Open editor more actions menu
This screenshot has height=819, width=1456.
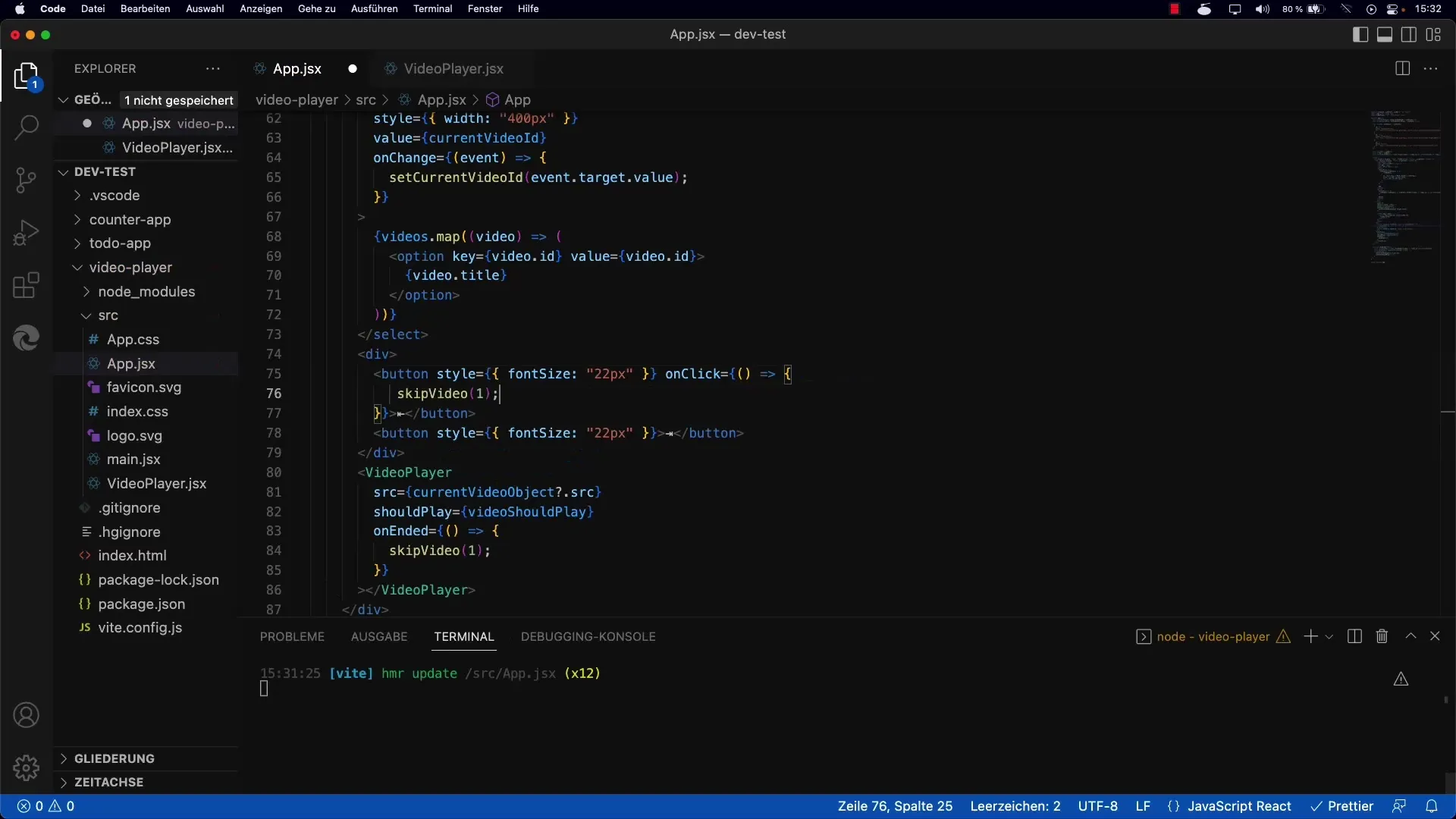pyautogui.click(x=1431, y=68)
